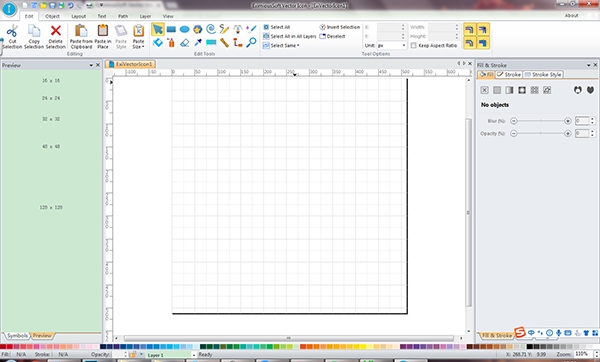The height and width of the screenshot is (362, 600).
Task: Click Select All
Action: click(x=277, y=27)
